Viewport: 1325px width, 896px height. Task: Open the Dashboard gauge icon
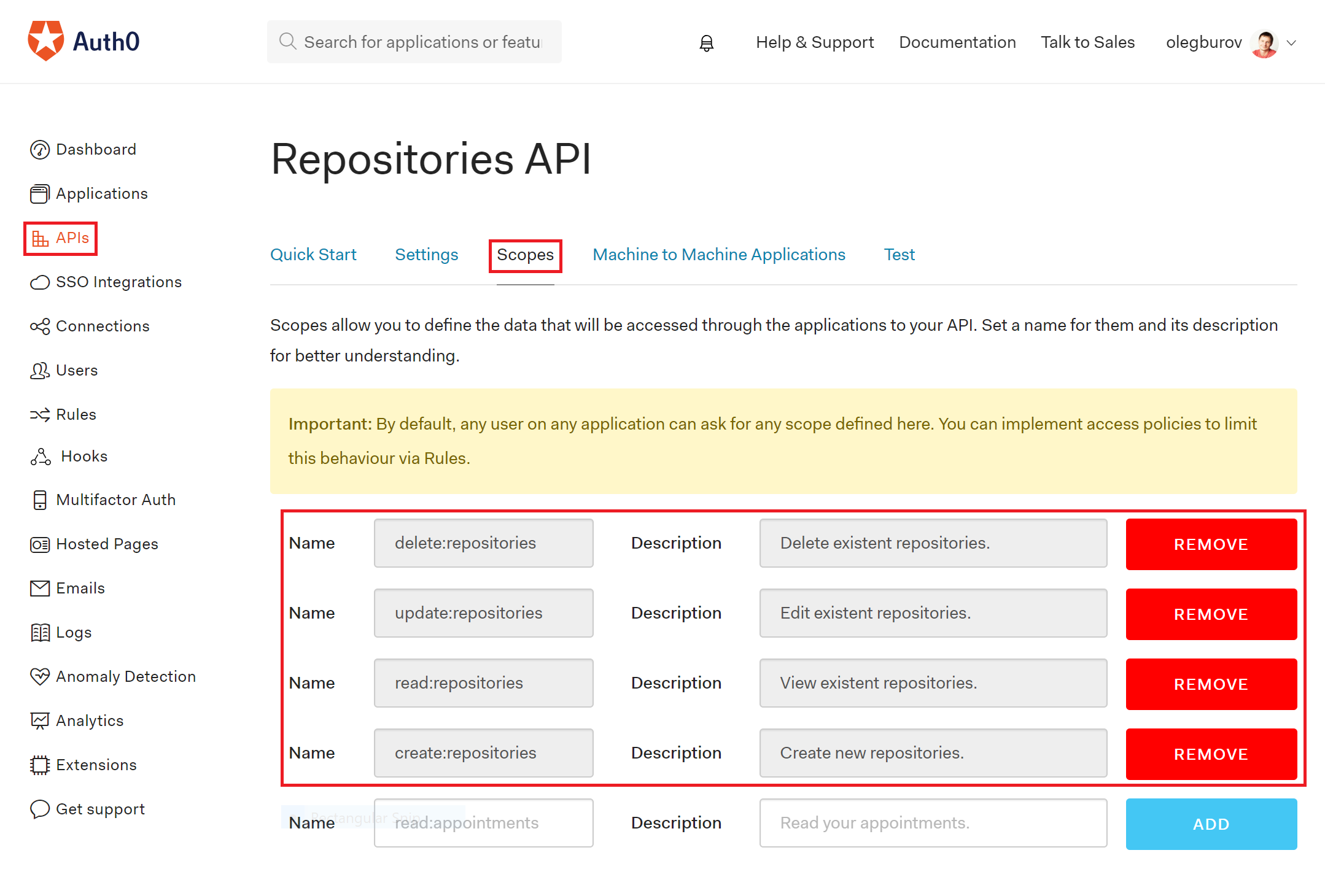40,150
